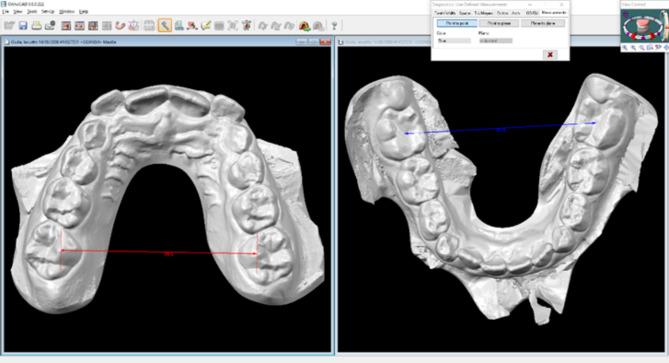
Task: Switch to the T-J Moyers tab
Action: [483, 13]
